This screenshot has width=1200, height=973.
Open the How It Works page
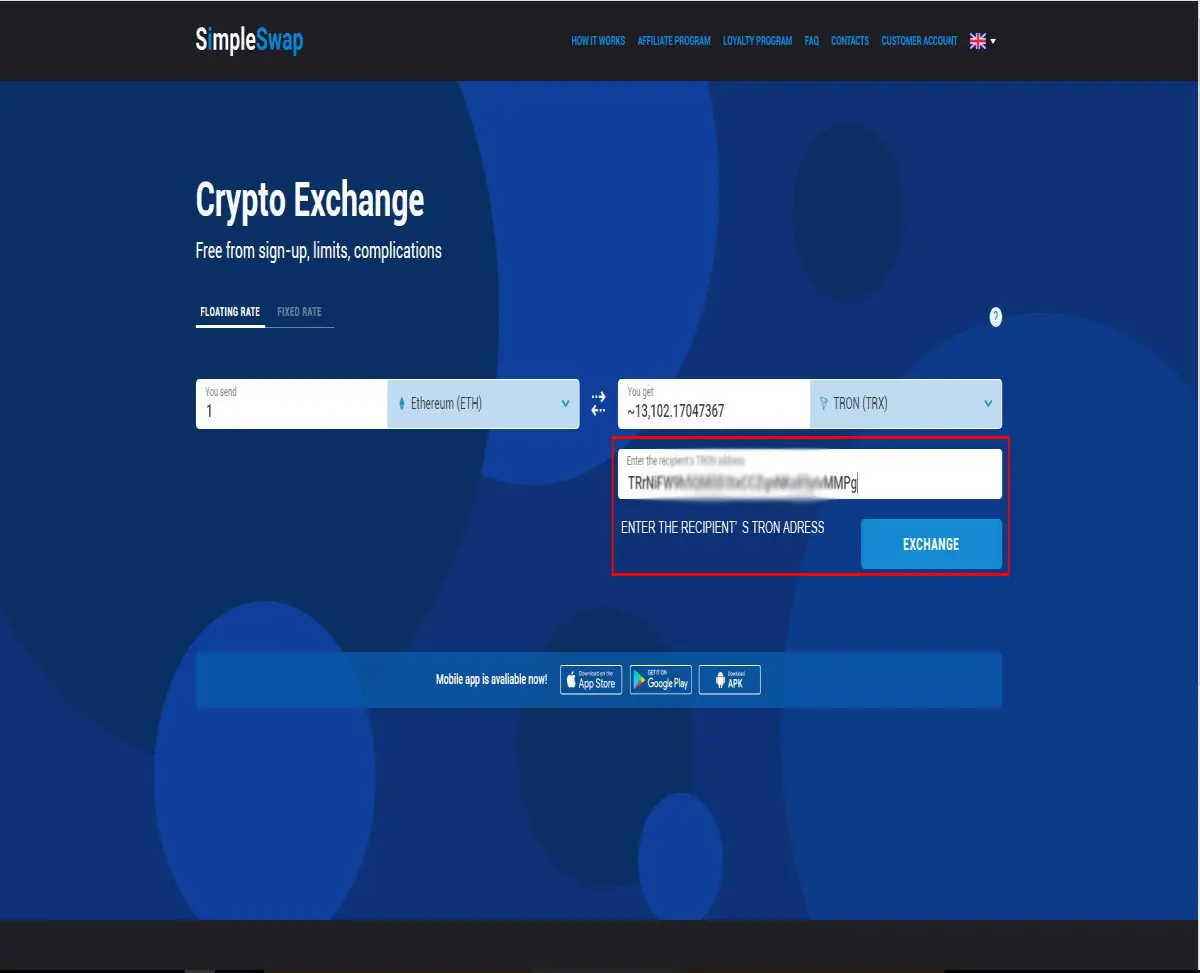598,41
